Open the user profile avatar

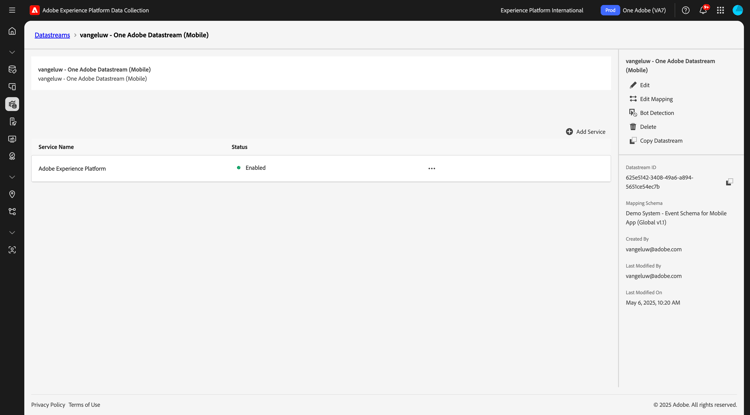click(x=738, y=10)
